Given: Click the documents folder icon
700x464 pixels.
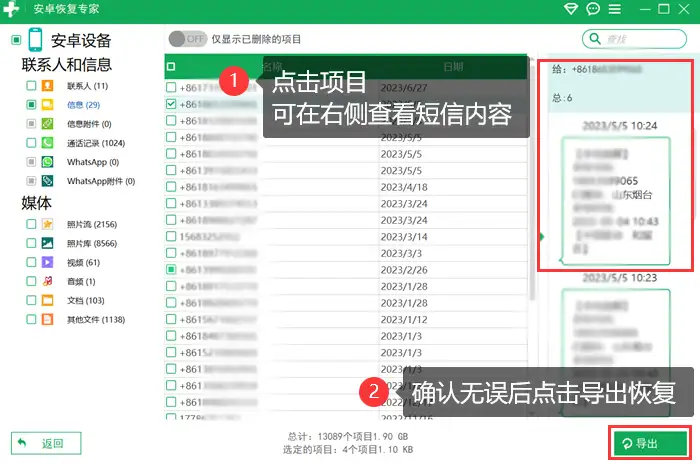Looking at the screenshot, I should pos(47,300).
